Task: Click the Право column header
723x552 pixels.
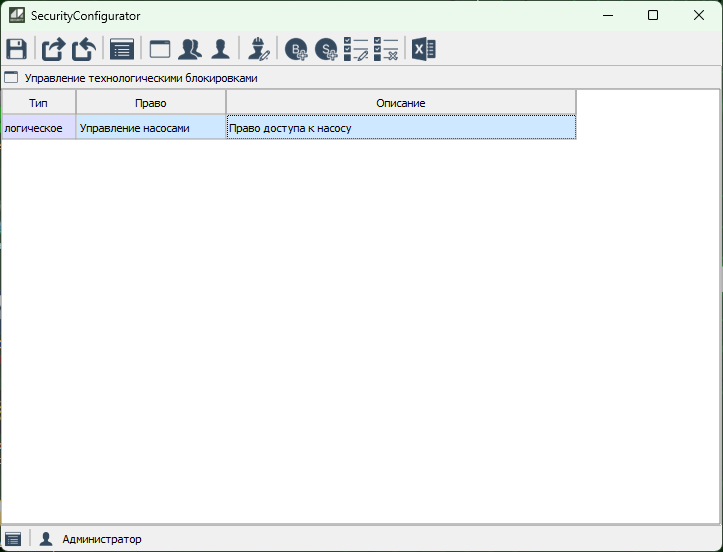Action: (x=150, y=103)
